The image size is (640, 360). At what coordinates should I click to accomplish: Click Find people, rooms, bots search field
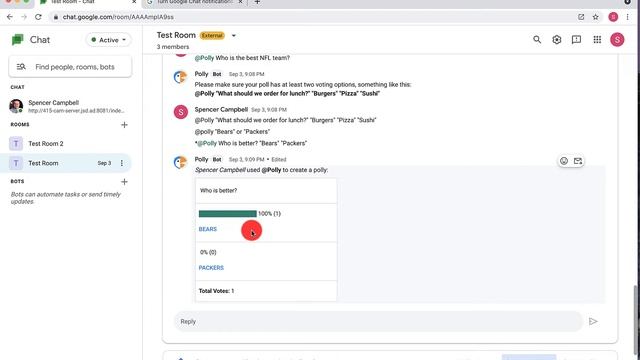(x=70, y=67)
